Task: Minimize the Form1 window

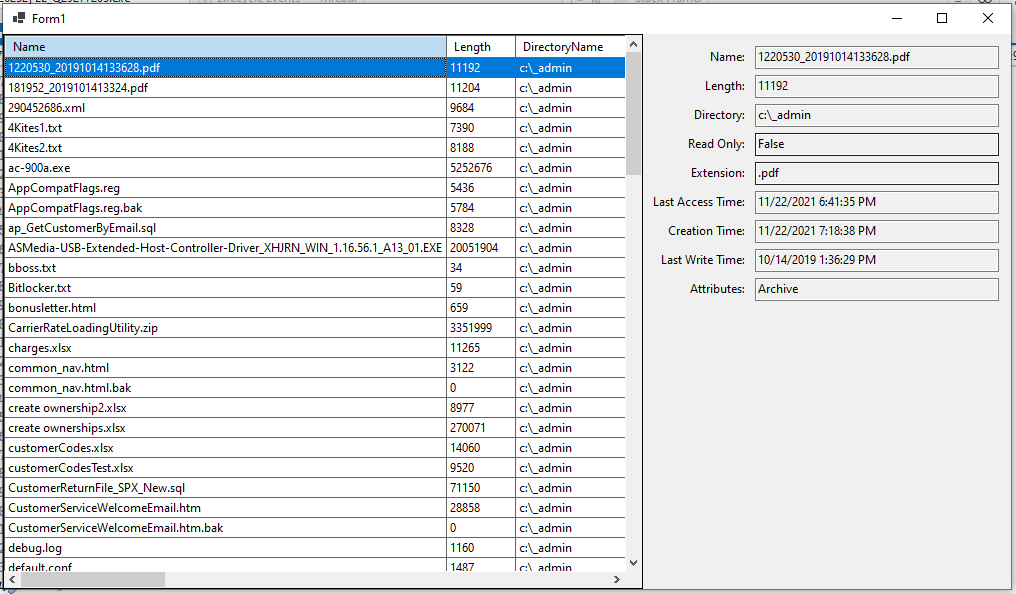Action: [897, 18]
